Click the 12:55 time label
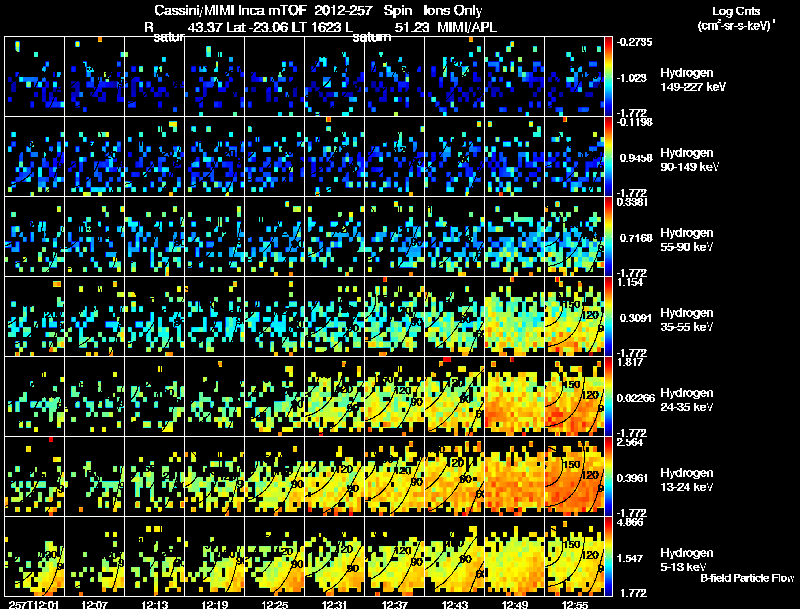This screenshot has height=609, width=800. coord(574,604)
